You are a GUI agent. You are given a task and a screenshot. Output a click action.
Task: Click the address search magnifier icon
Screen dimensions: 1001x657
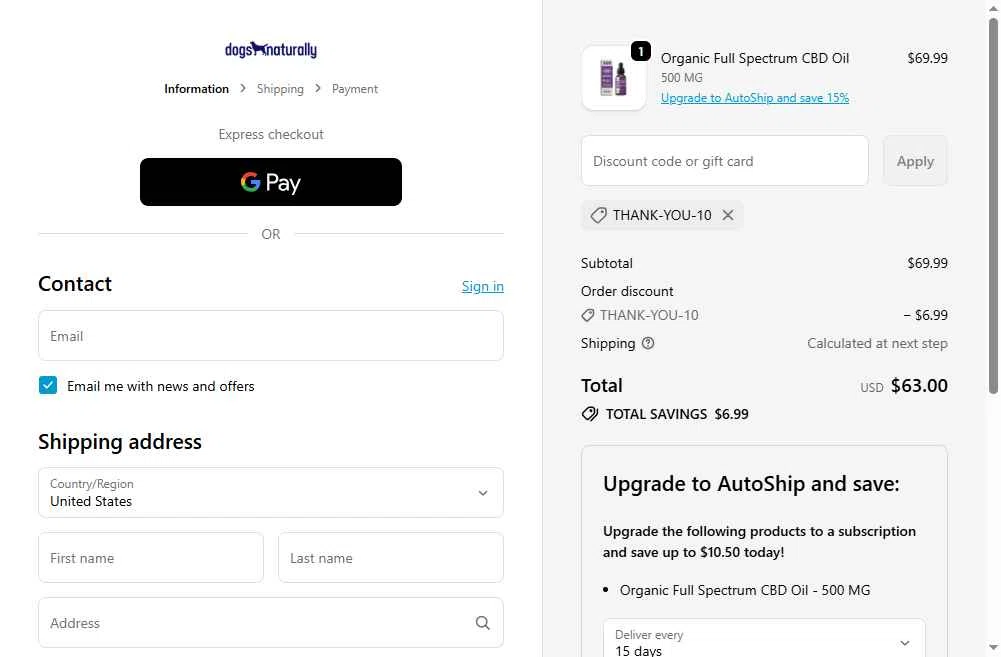click(x=483, y=623)
